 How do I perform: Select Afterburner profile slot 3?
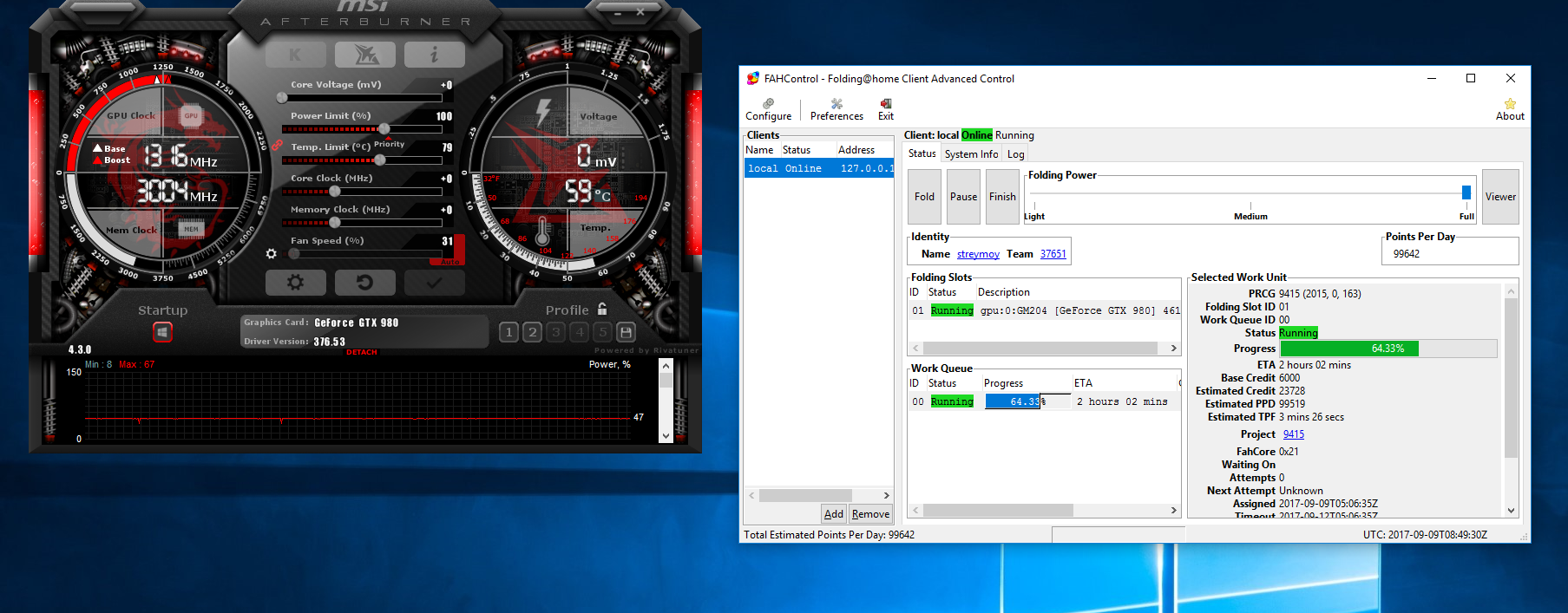[x=556, y=332]
